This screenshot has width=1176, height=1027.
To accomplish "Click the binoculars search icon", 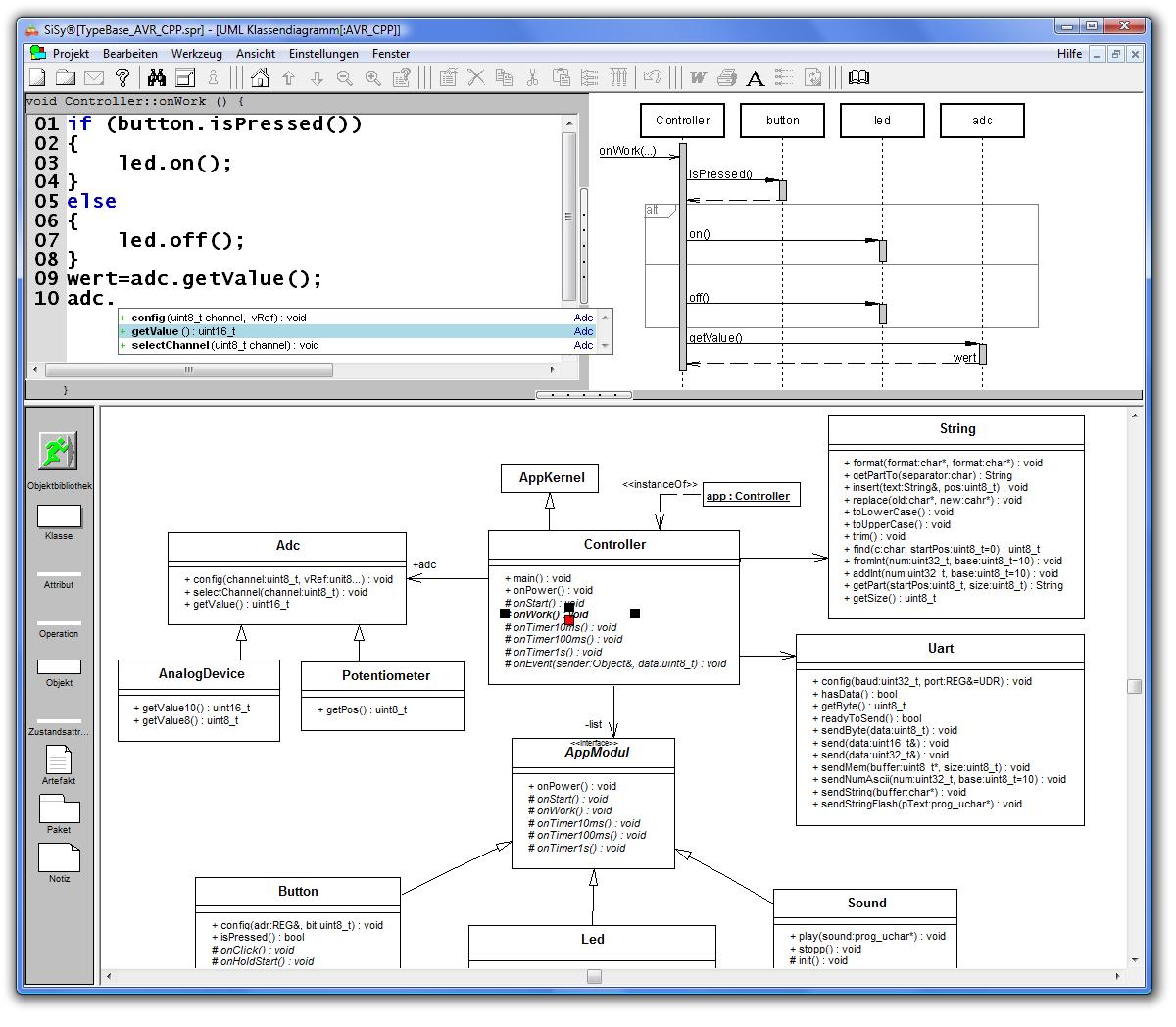I will click(156, 77).
